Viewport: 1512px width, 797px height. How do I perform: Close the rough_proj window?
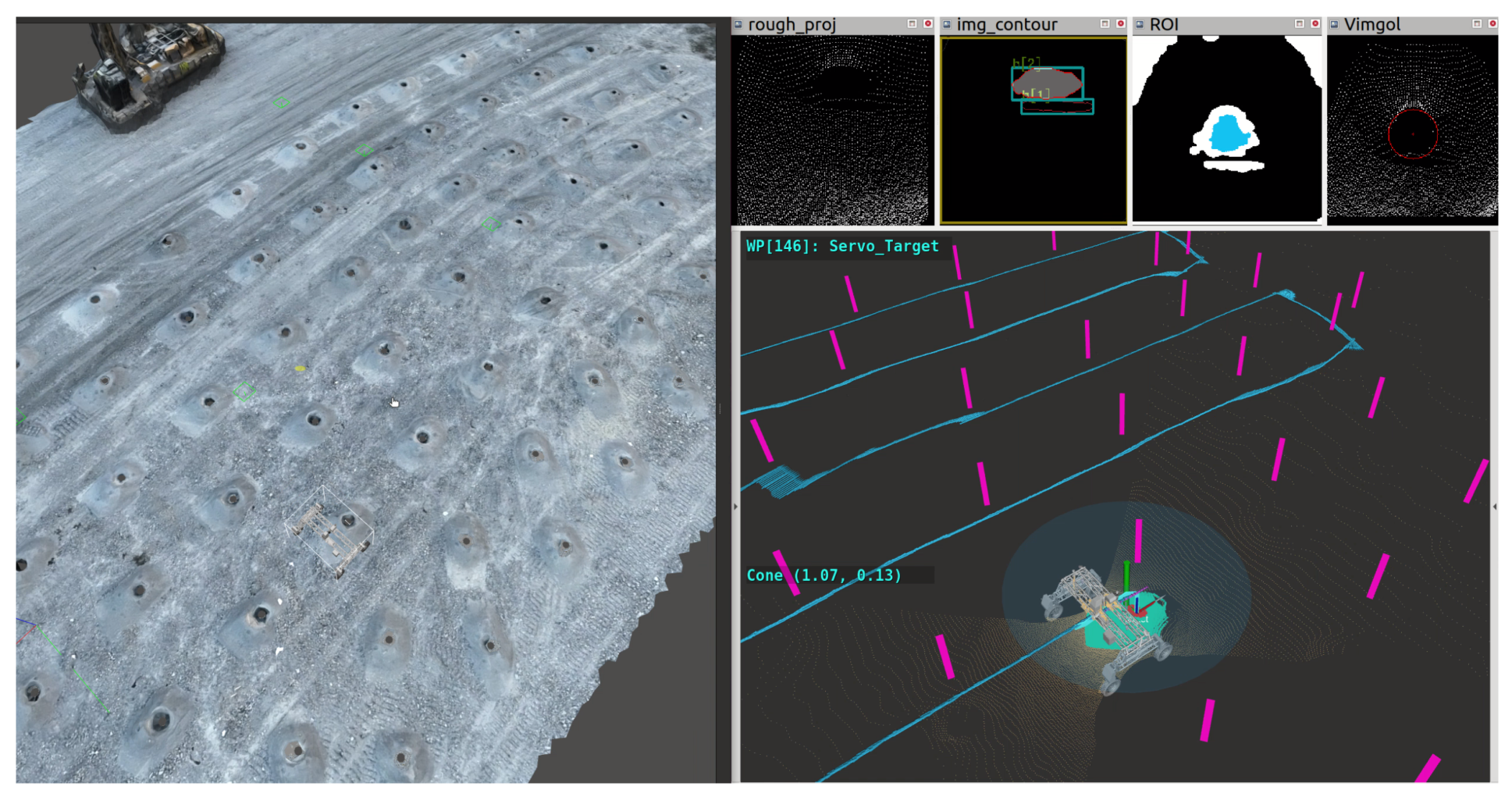pyautogui.click(x=927, y=24)
